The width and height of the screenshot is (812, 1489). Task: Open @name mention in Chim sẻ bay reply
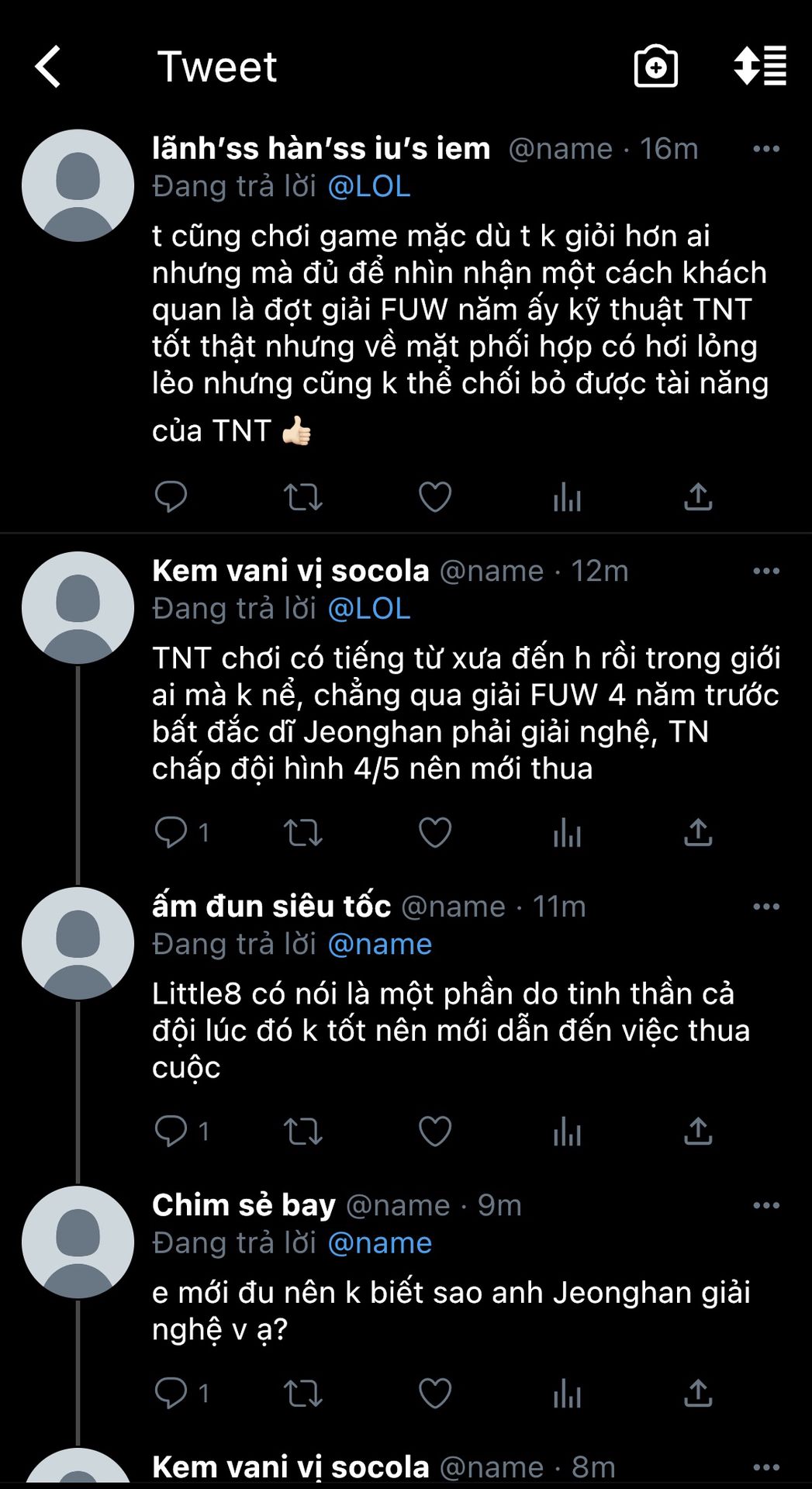coord(379,1243)
